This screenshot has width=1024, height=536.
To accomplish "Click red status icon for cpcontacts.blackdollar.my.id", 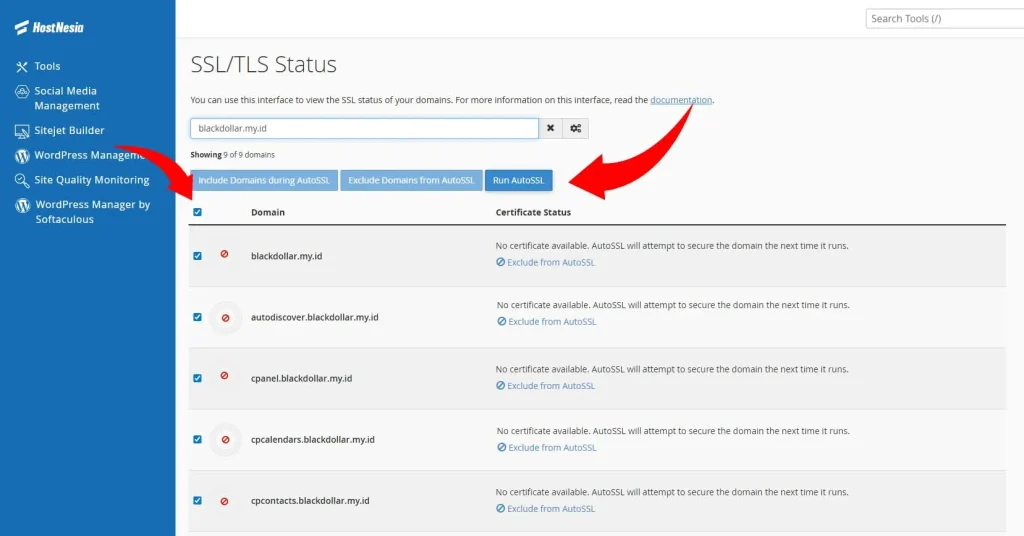I will coord(224,501).
